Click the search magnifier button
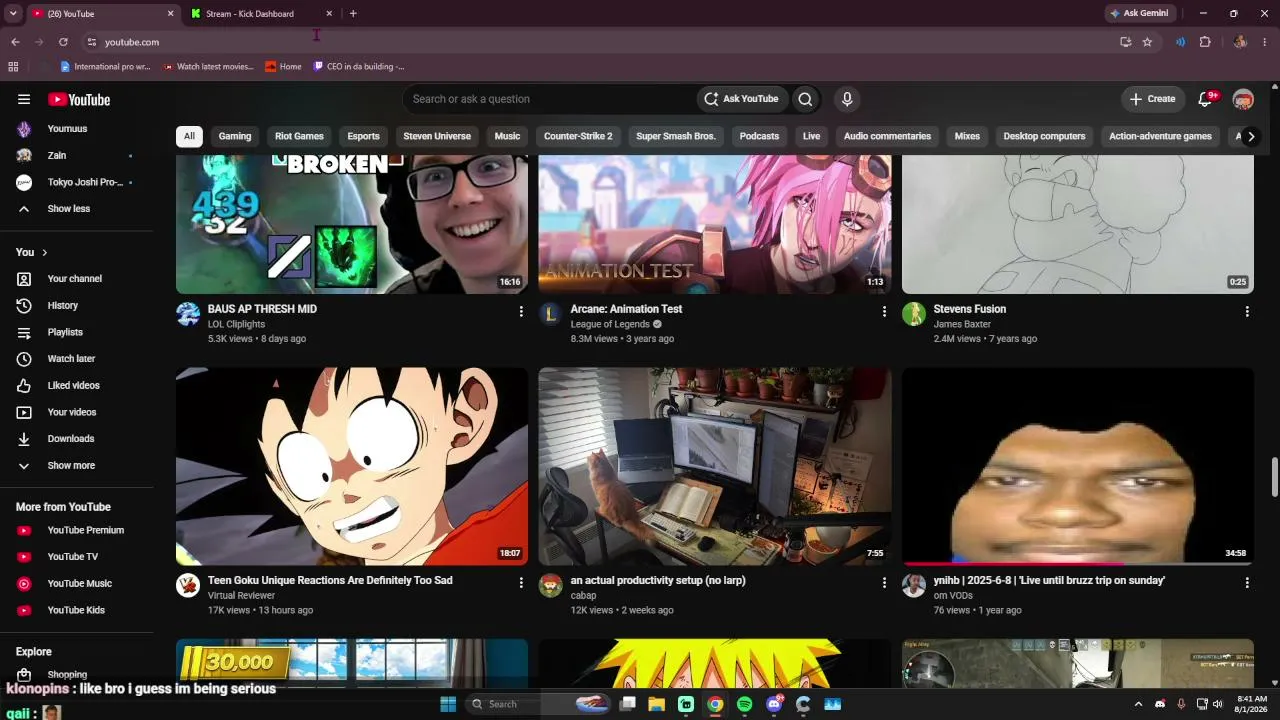 pos(805,99)
